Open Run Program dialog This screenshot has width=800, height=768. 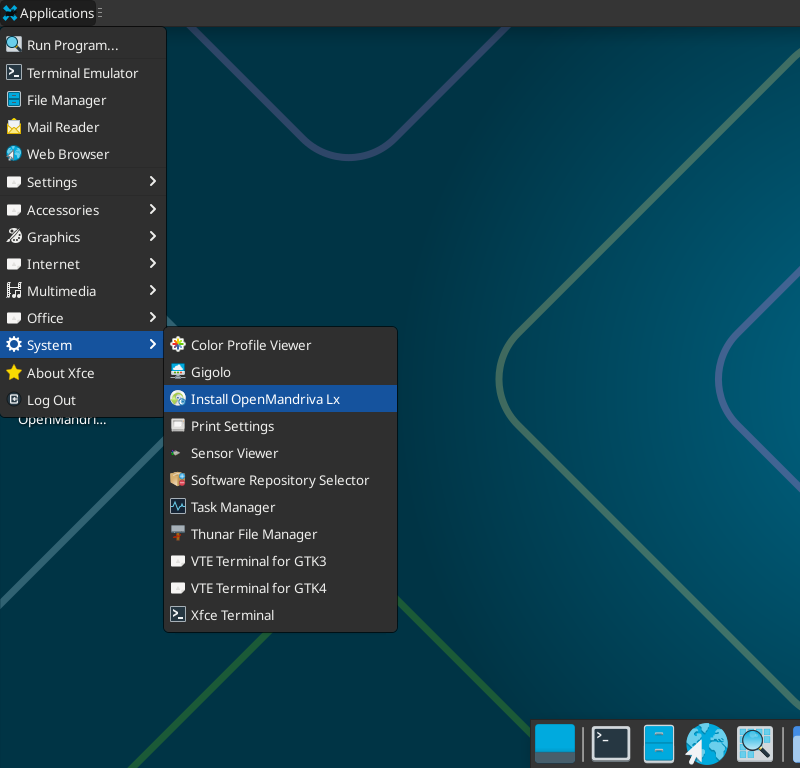pos(72,45)
